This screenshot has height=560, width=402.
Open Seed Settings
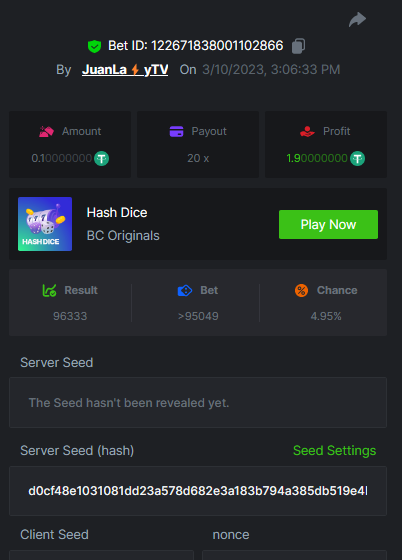[335, 450]
